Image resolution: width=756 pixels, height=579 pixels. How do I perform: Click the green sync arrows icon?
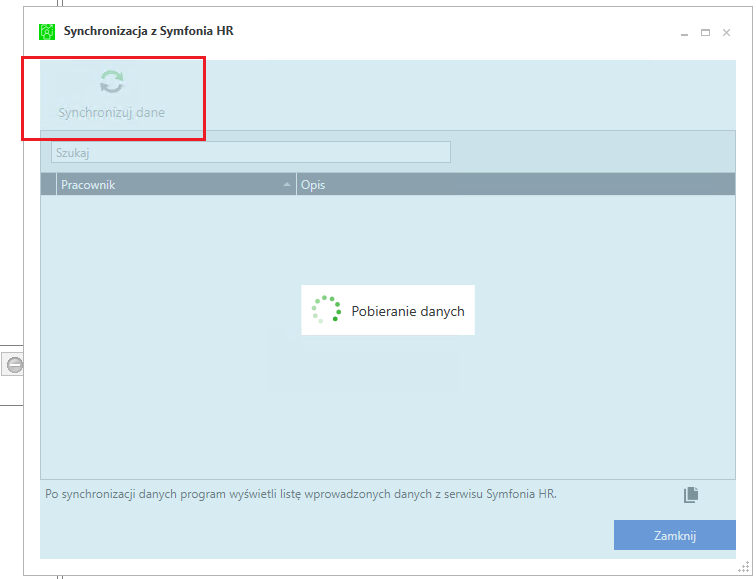(x=112, y=81)
